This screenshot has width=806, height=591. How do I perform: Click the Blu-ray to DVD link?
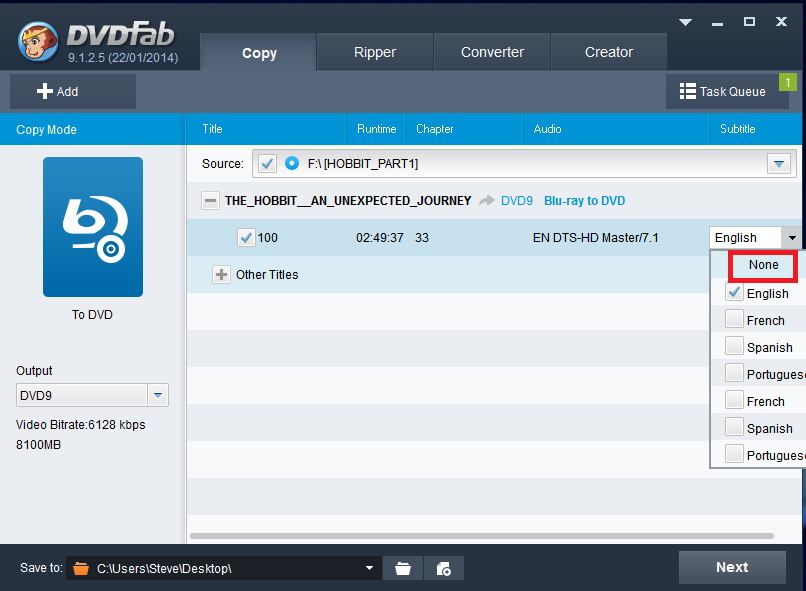tap(584, 200)
